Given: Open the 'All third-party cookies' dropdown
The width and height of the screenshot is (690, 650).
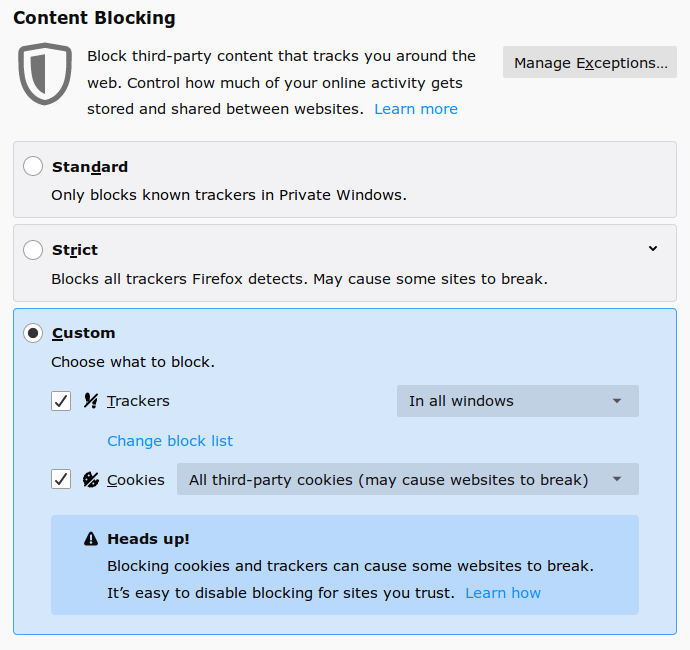Looking at the screenshot, I should pyautogui.click(x=407, y=479).
